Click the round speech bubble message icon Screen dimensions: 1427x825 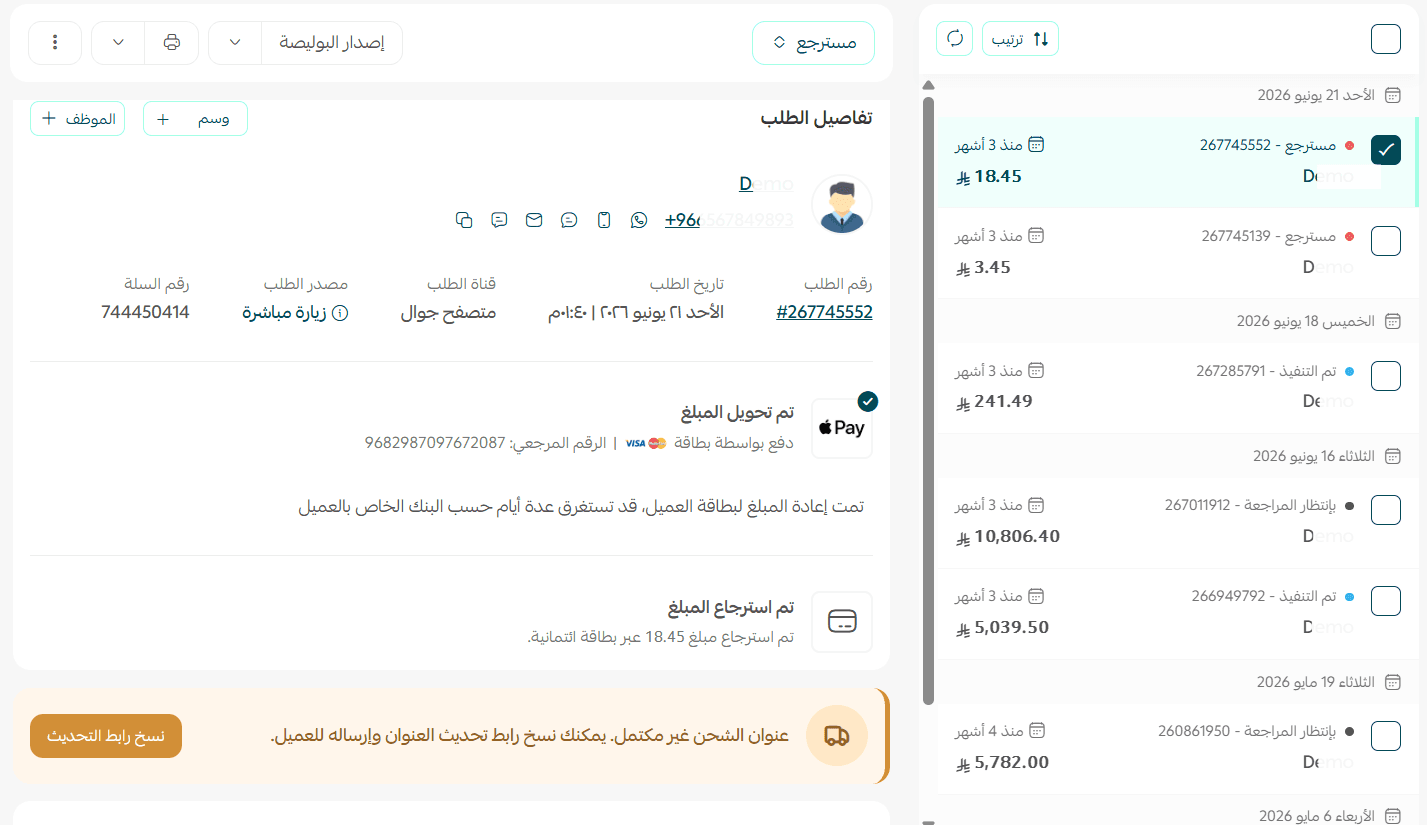569,220
